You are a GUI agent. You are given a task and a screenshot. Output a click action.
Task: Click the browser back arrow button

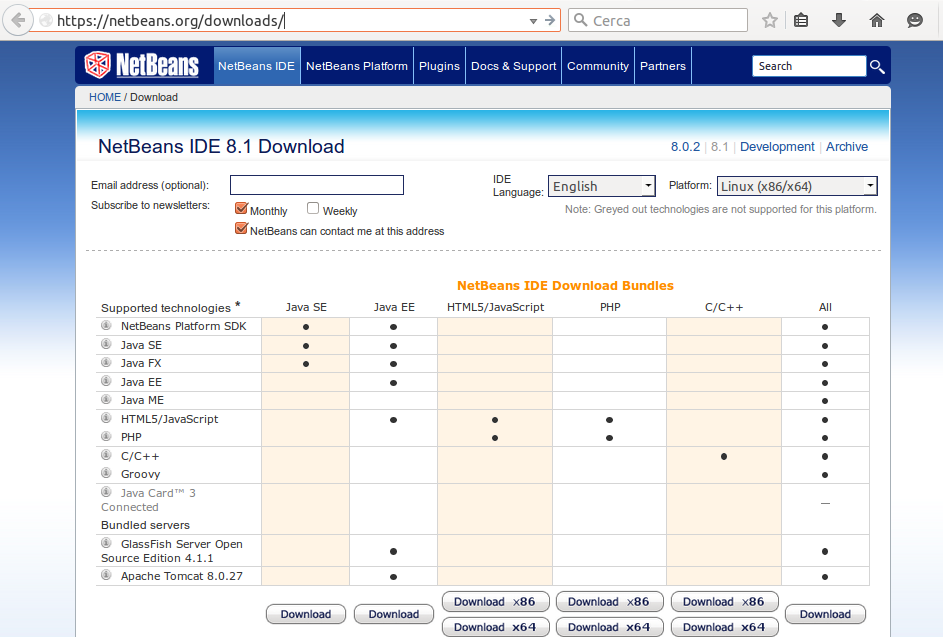(x=18, y=21)
